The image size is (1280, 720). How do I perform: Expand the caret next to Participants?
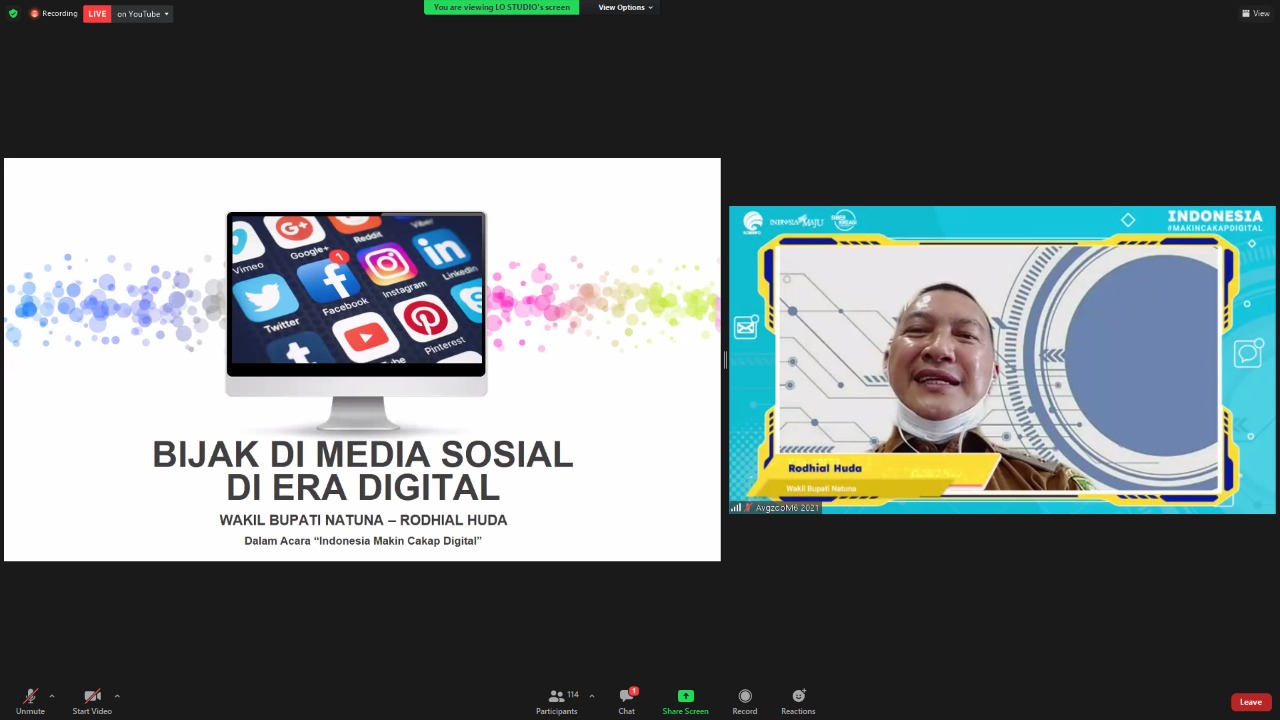pyautogui.click(x=592, y=696)
